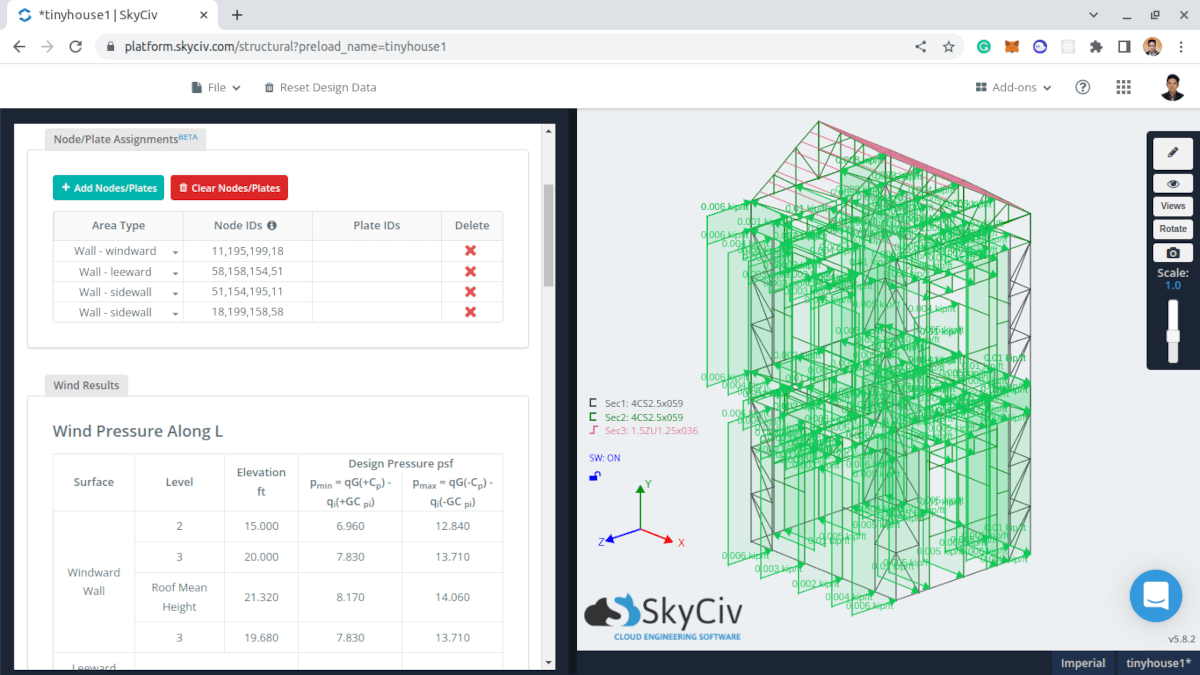Click the pencil edit icon in right toolbar
The width and height of the screenshot is (1200, 675).
point(1173,153)
